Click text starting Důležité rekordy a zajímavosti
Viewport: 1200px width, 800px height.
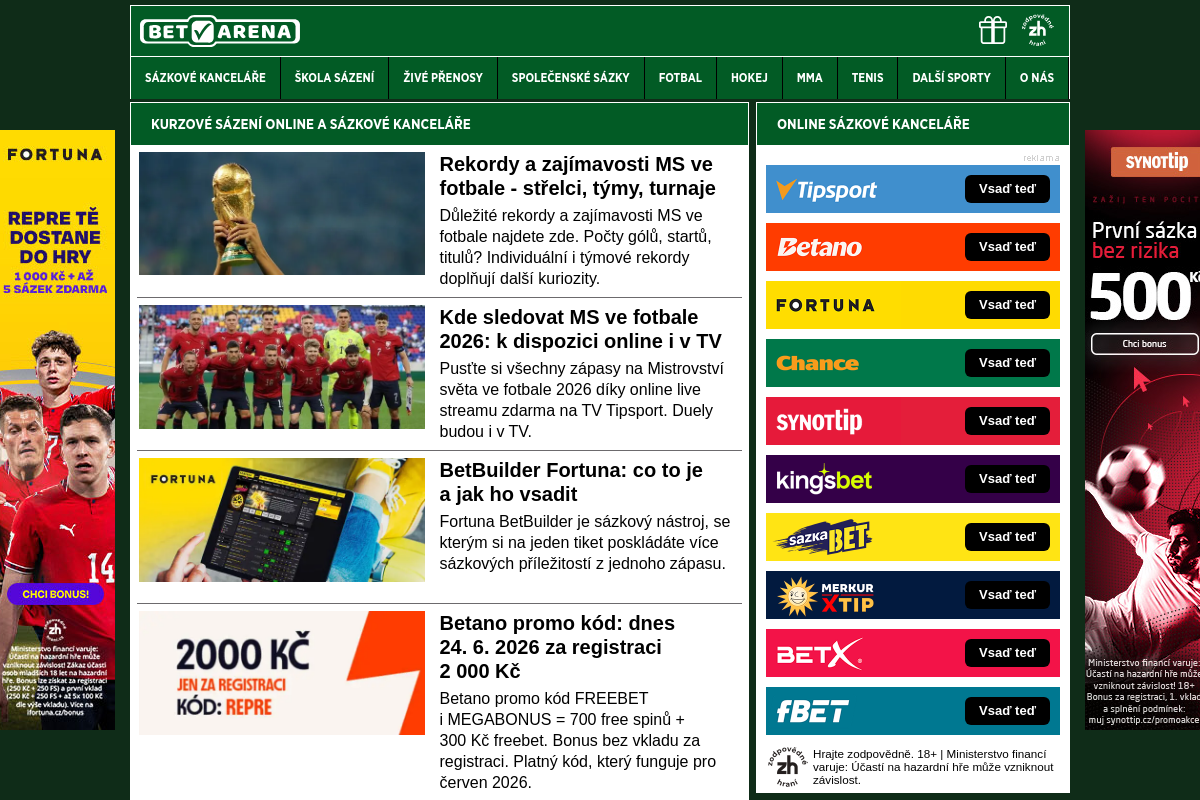pyautogui.click(x=575, y=247)
